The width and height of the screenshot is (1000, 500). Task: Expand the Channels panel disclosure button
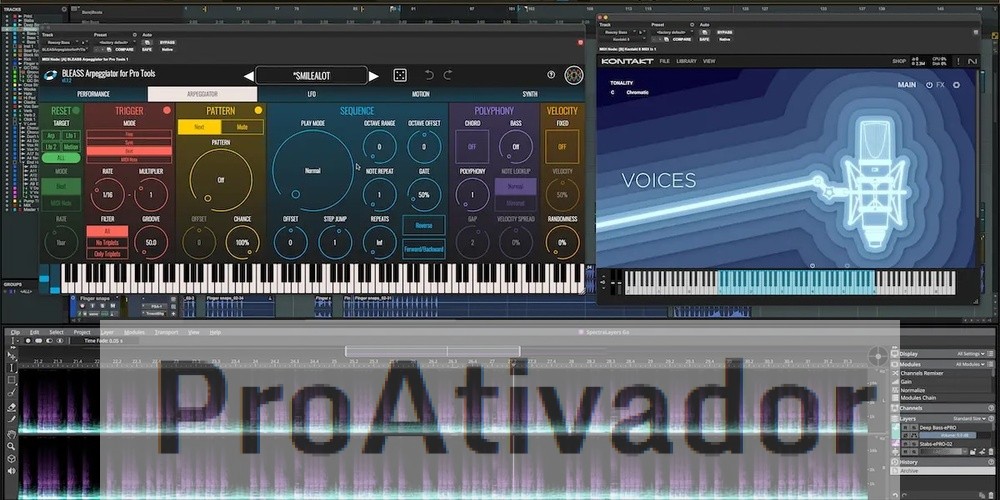coord(991,408)
